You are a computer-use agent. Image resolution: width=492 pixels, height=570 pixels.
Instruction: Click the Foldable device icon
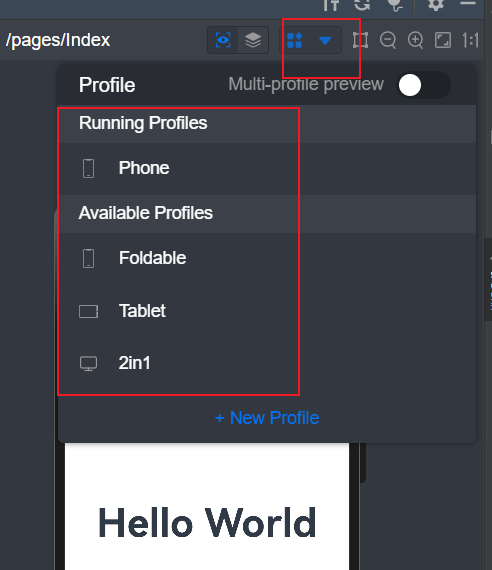tap(88, 258)
